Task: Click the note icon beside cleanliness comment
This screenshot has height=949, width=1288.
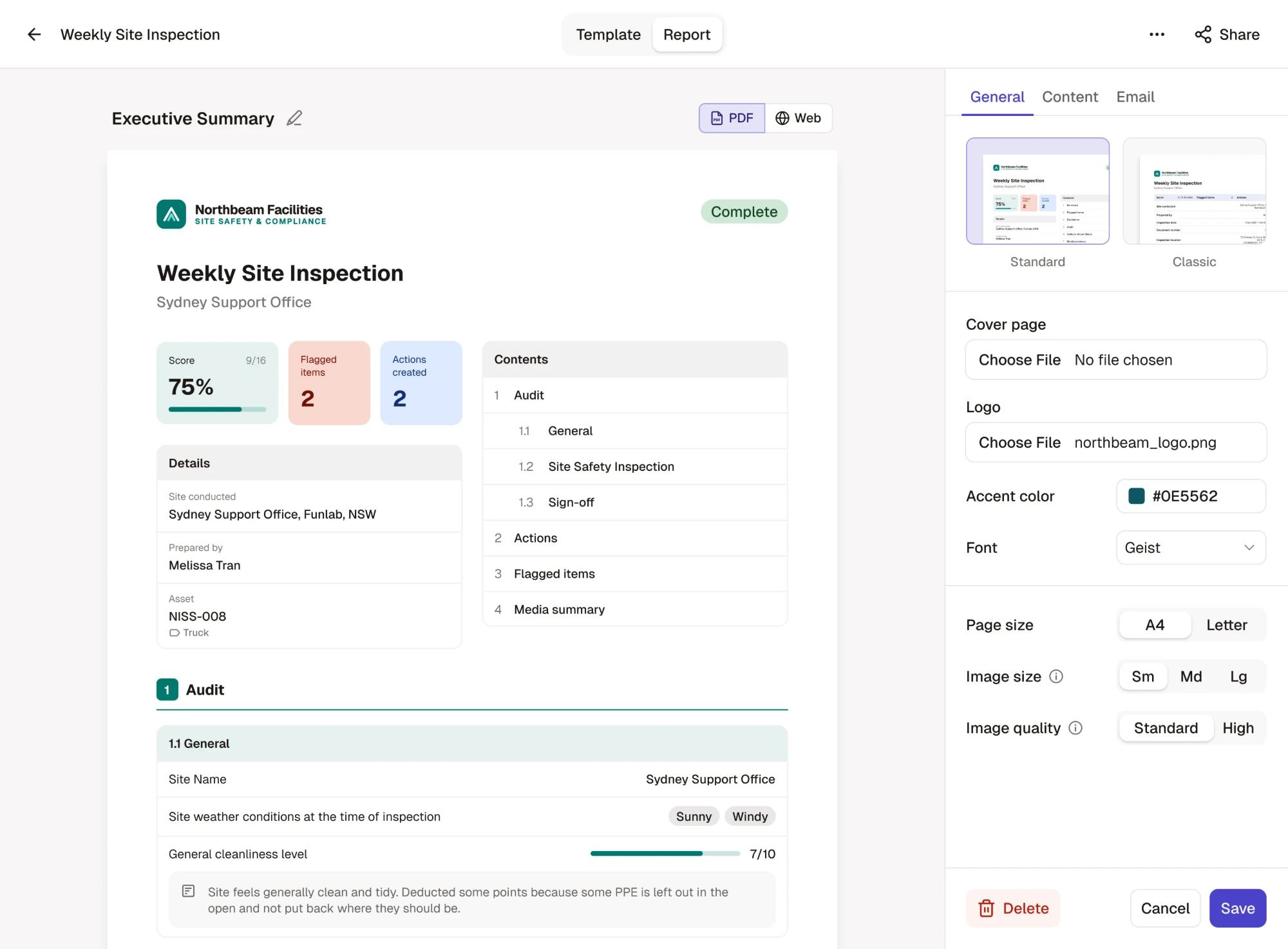Action: click(x=188, y=891)
